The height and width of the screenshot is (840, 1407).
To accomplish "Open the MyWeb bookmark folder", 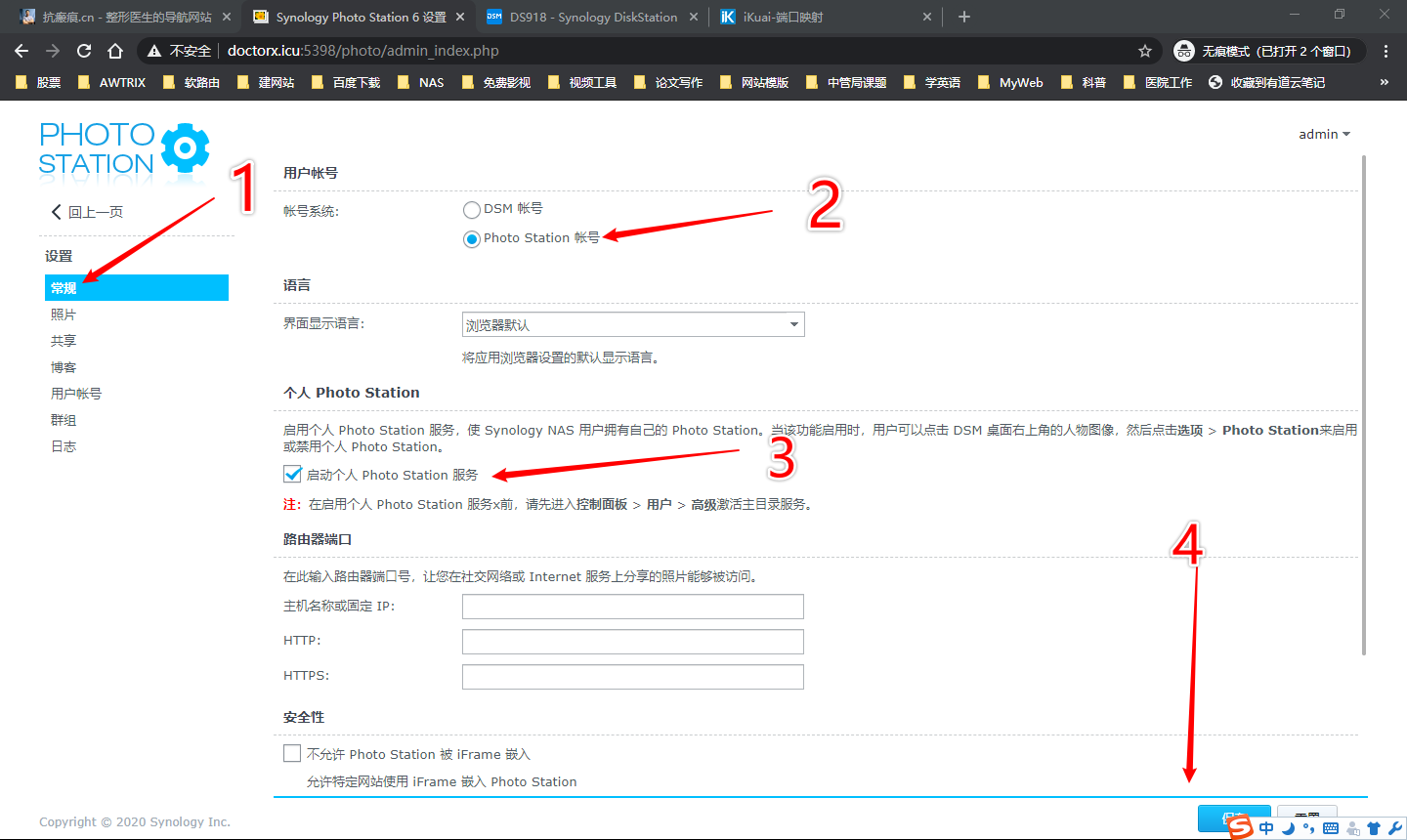I will point(1010,82).
